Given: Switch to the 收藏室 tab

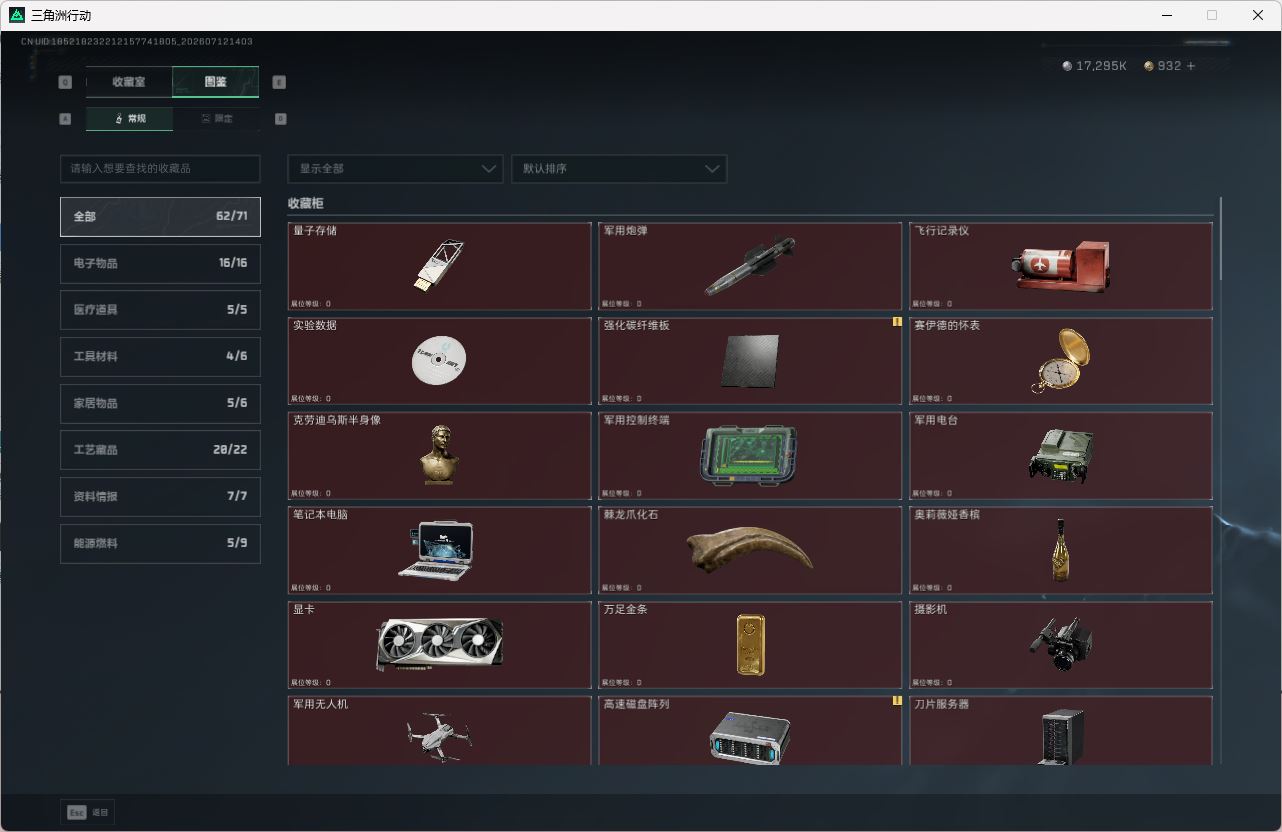Looking at the screenshot, I should pyautogui.click(x=129, y=82).
